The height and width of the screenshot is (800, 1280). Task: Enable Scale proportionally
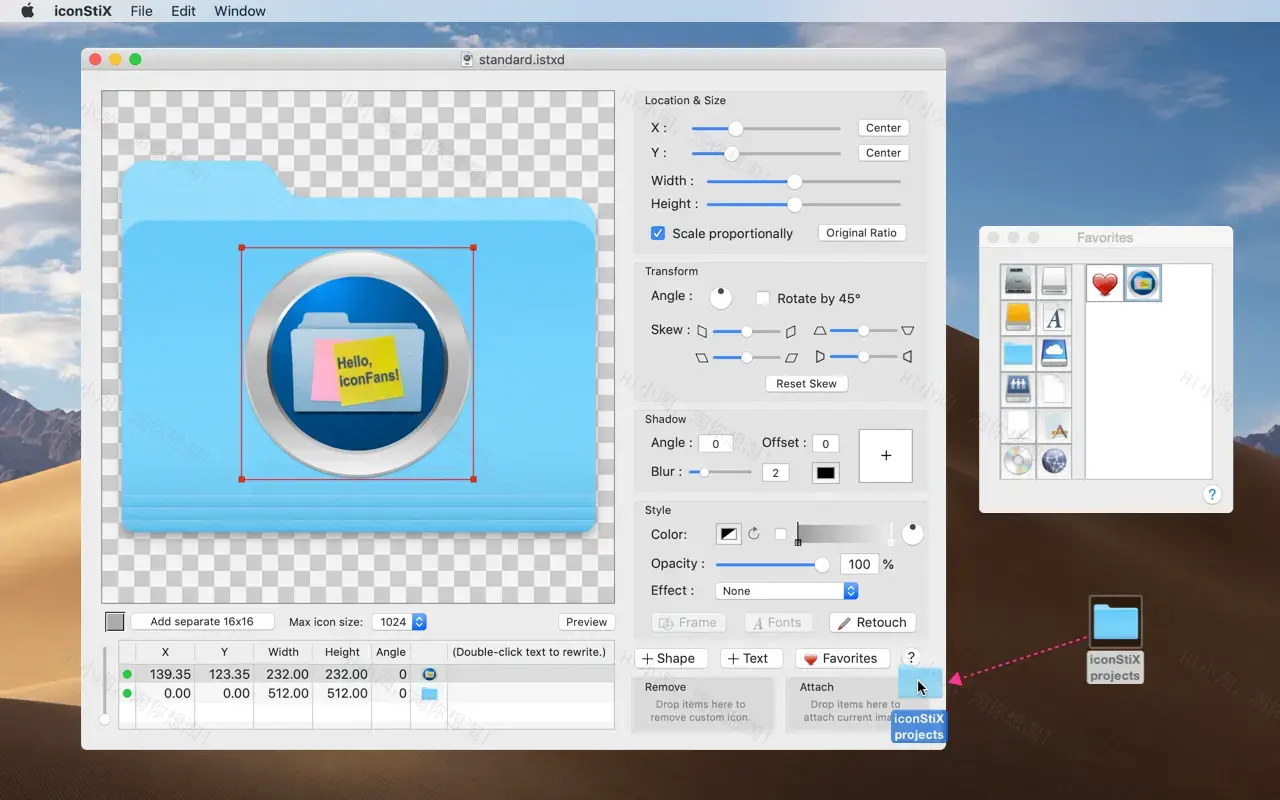pos(658,233)
